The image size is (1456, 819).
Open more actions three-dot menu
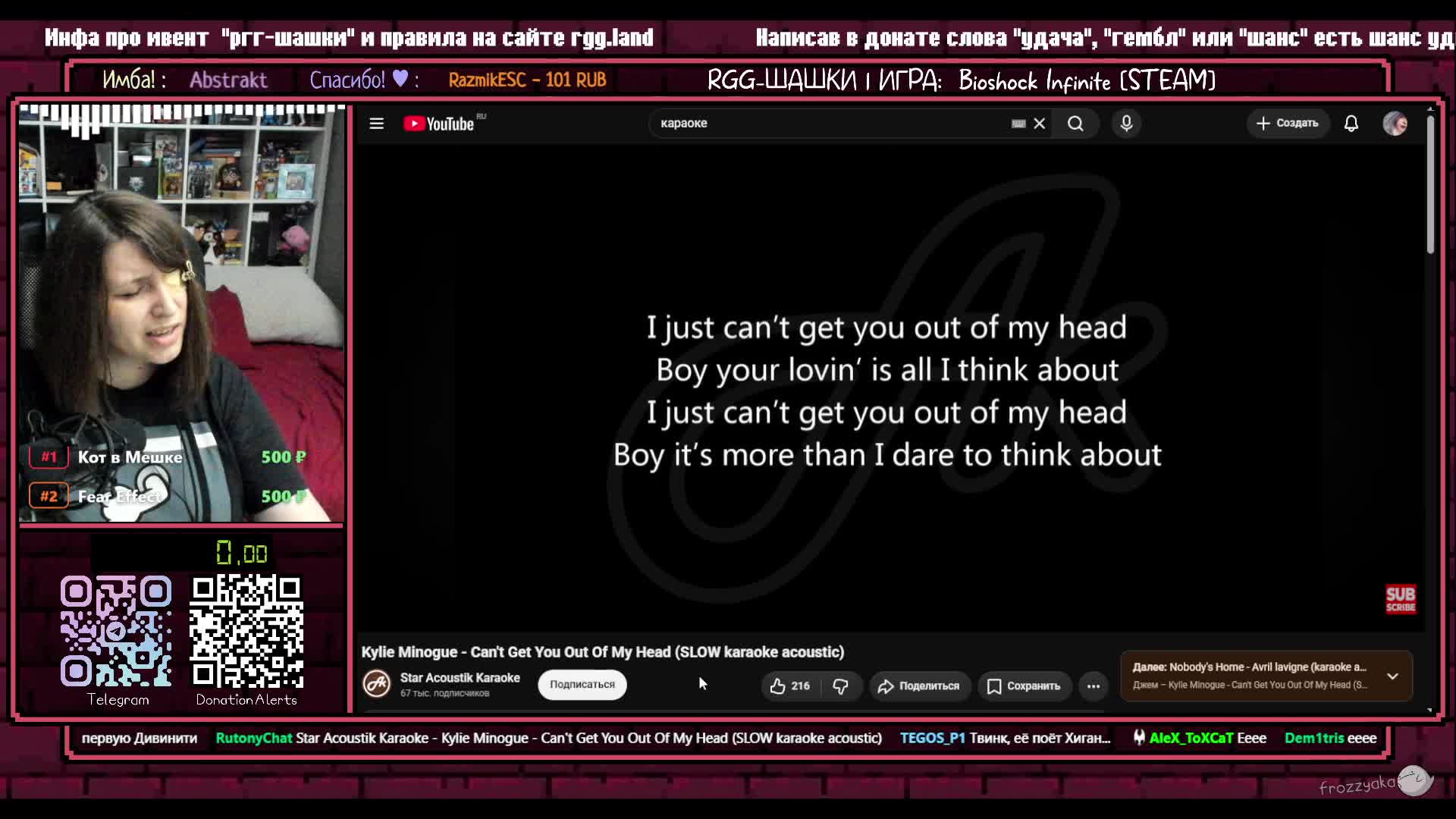pyautogui.click(x=1094, y=686)
